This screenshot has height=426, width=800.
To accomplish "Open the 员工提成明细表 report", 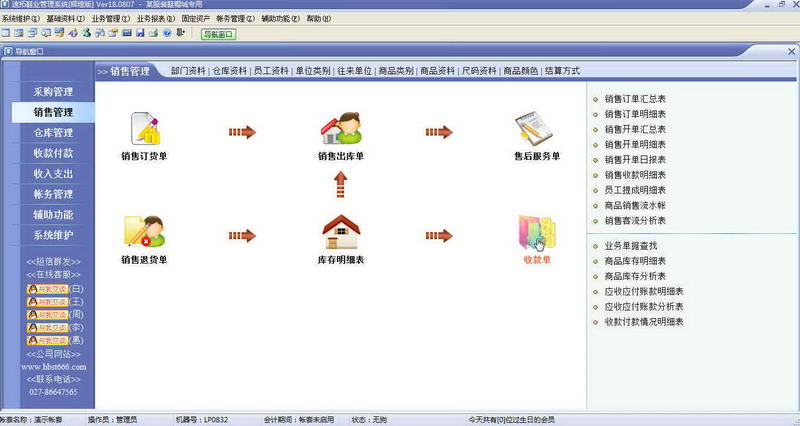I will [x=635, y=190].
